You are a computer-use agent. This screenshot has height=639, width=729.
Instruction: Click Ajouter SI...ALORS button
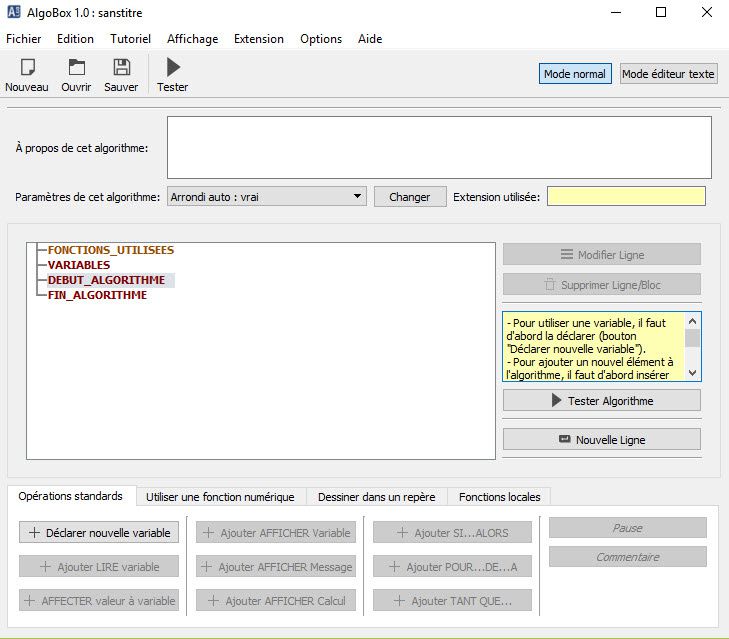452,532
